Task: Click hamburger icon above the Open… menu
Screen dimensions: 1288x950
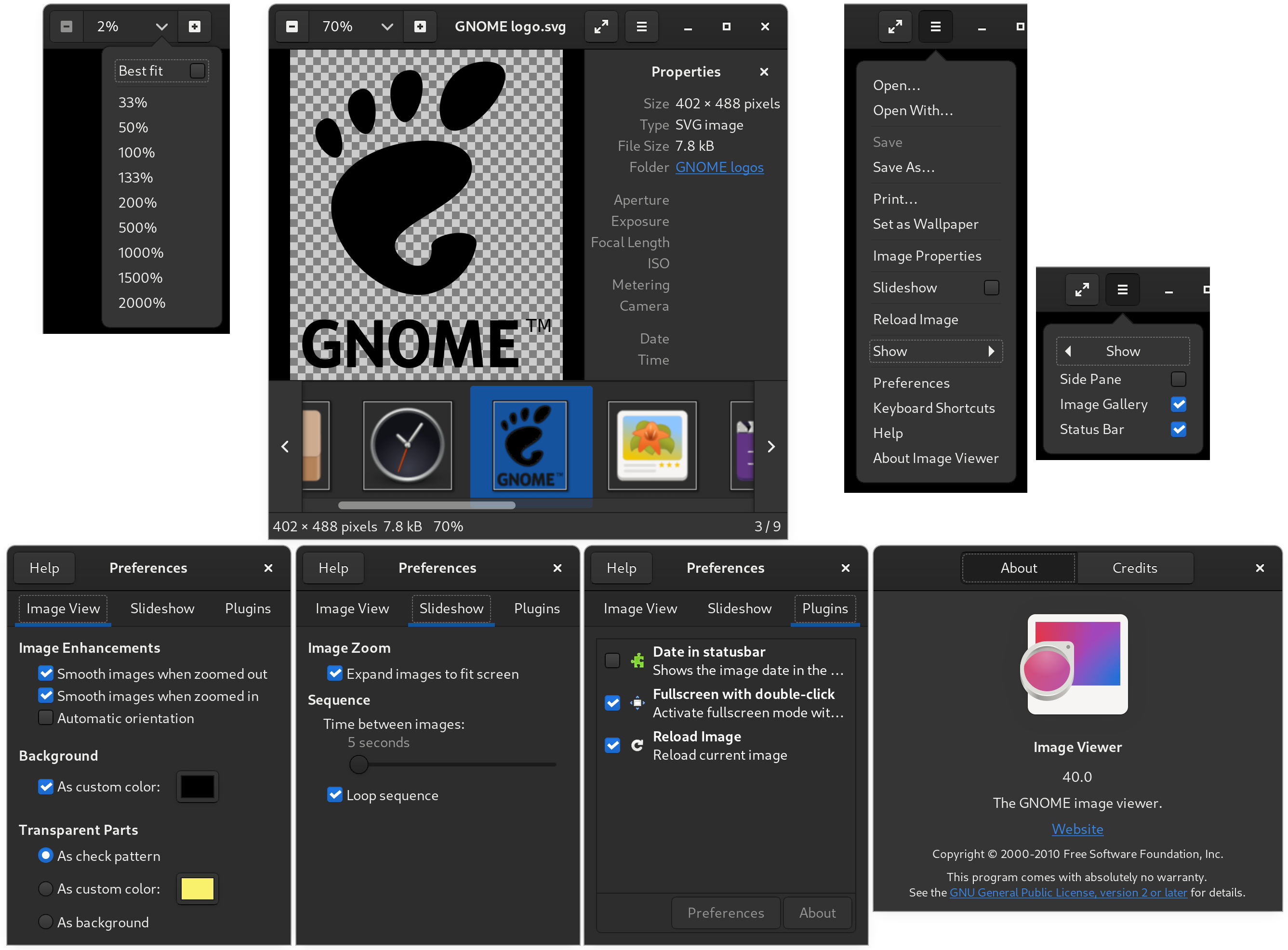Action: (x=935, y=26)
